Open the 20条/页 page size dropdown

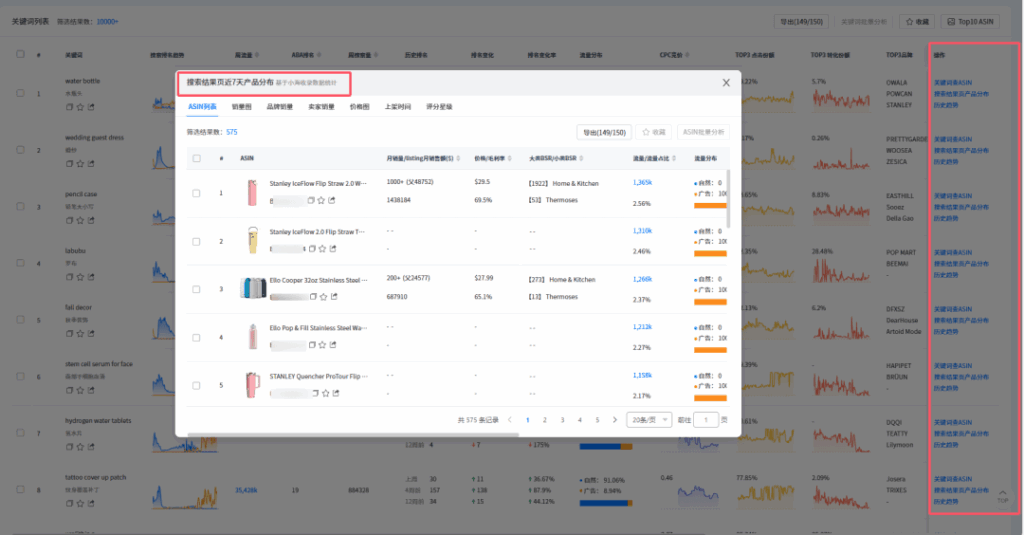pos(649,420)
